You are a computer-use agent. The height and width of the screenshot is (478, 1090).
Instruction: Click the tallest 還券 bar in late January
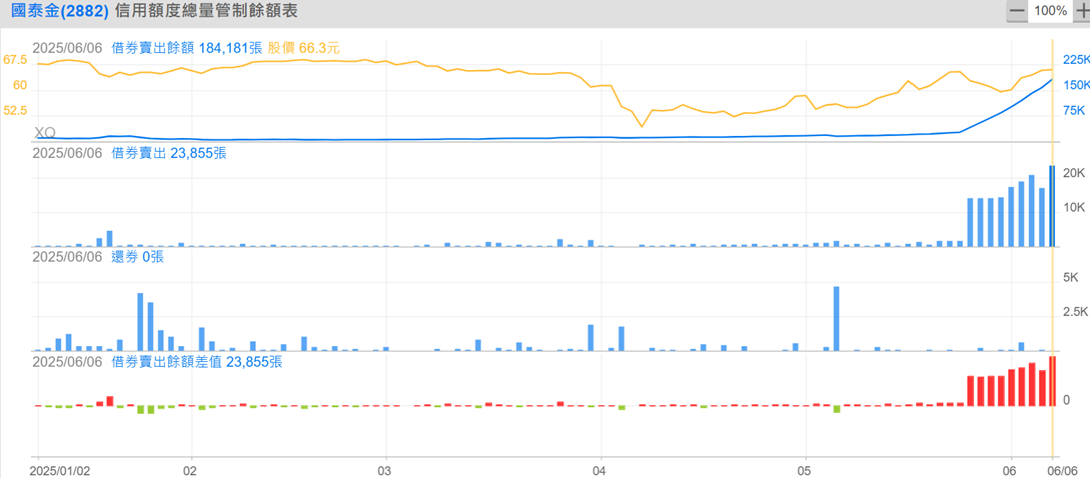pyautogui.click(x=140, y=322)
